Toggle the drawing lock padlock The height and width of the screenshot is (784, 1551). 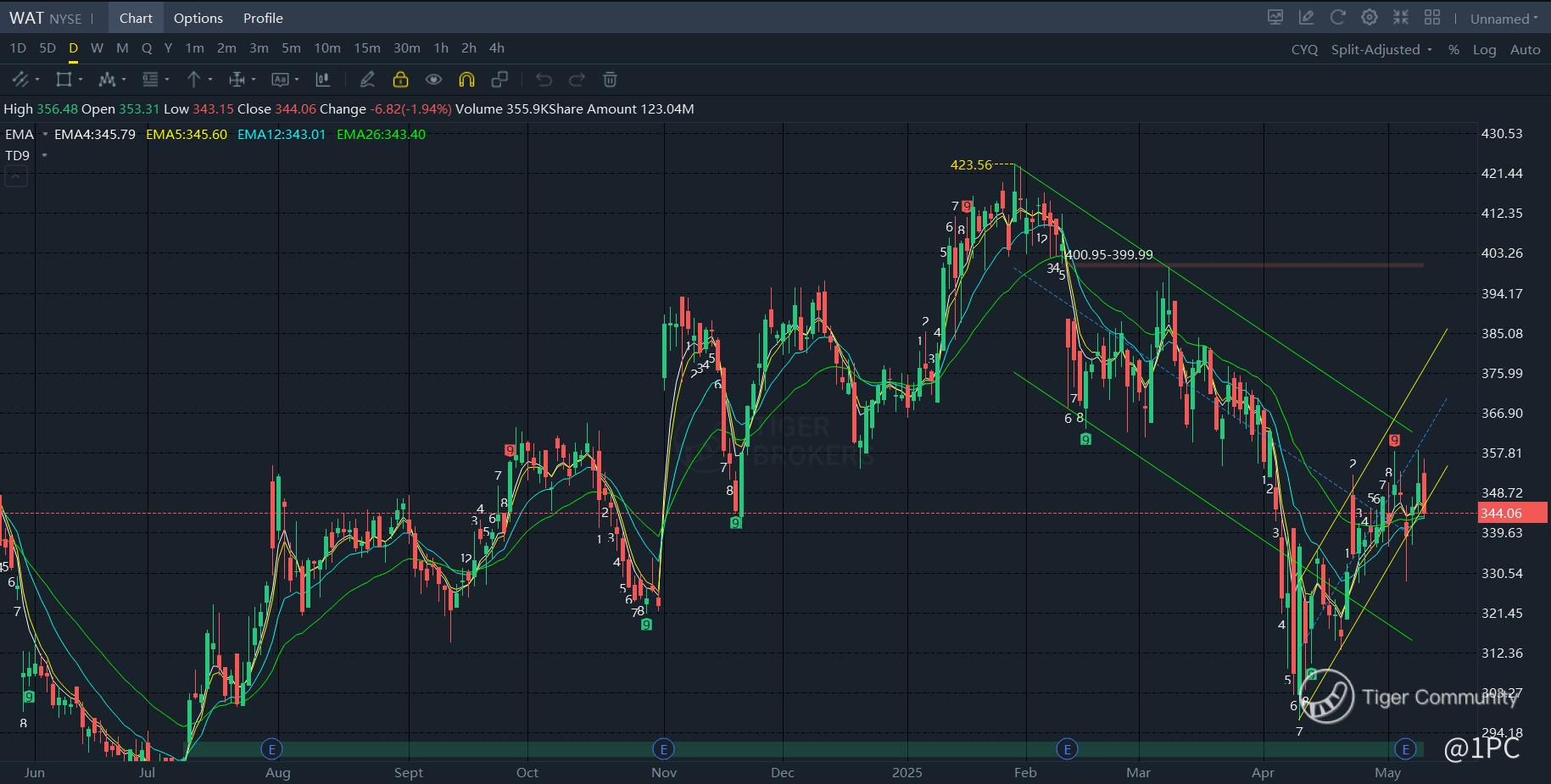400,80
